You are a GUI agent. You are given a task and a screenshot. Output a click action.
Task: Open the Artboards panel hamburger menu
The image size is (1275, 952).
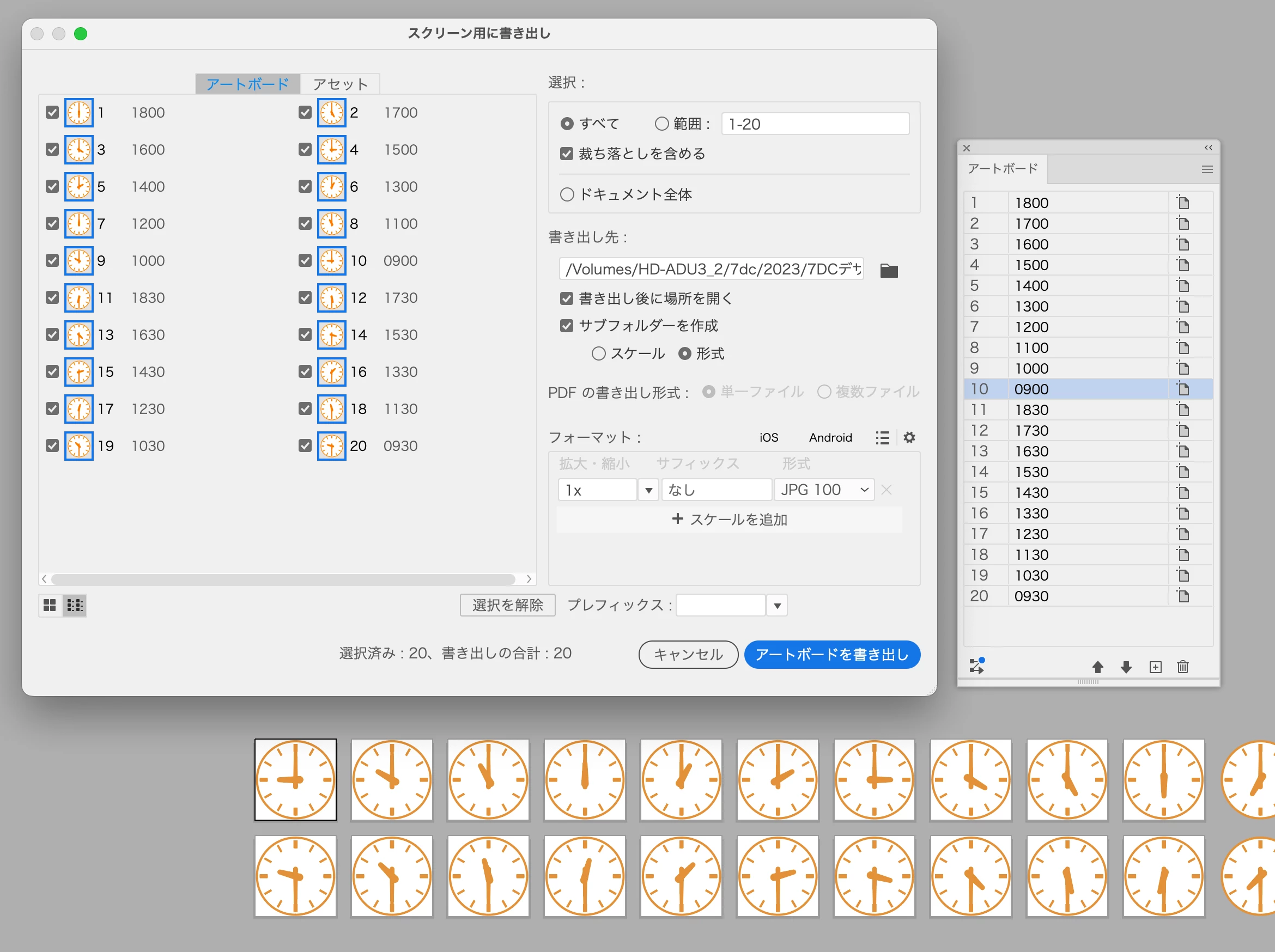point(1207,169)
